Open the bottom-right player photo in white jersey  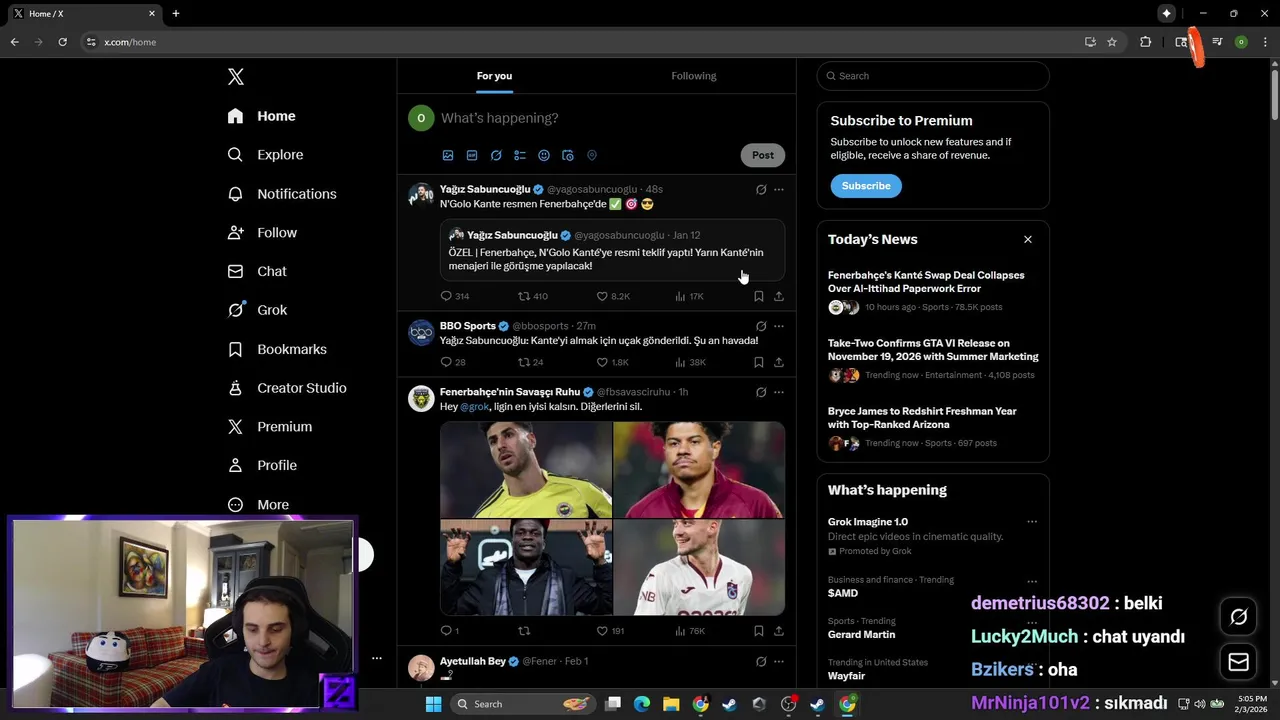pyautogui.click(x=699, y=567)
